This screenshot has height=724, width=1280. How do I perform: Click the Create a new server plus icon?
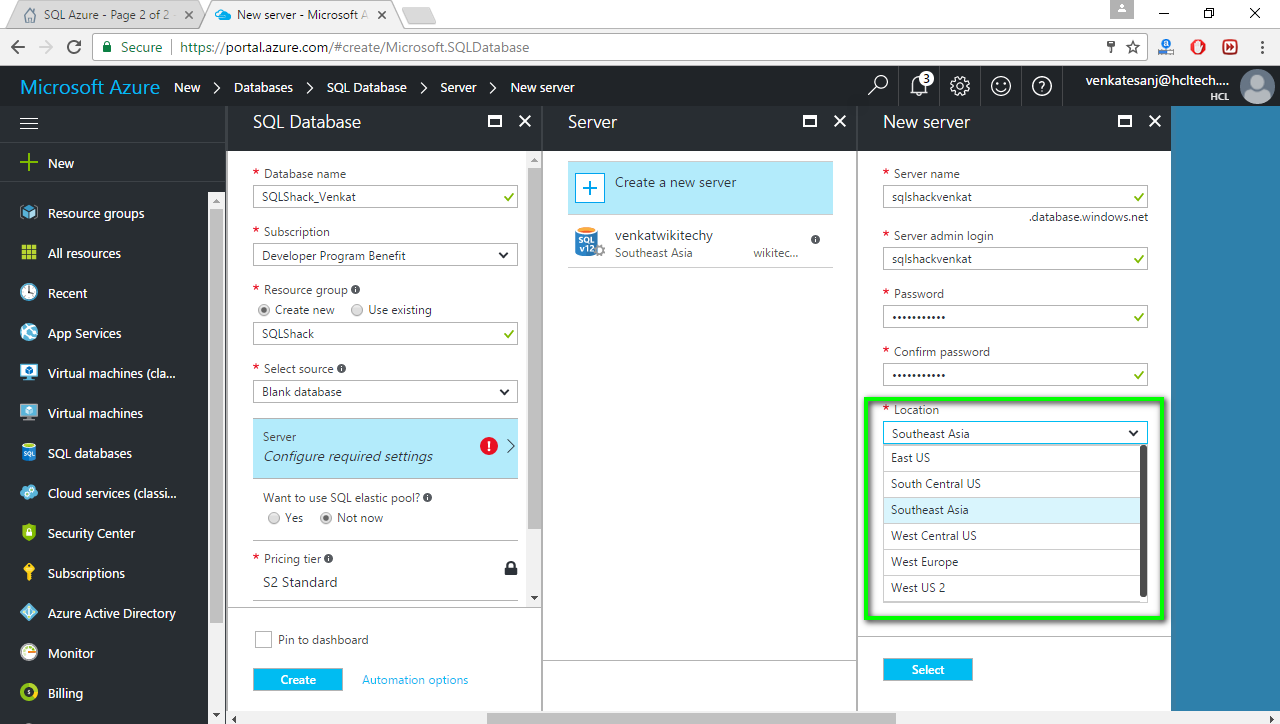(590, 187)
